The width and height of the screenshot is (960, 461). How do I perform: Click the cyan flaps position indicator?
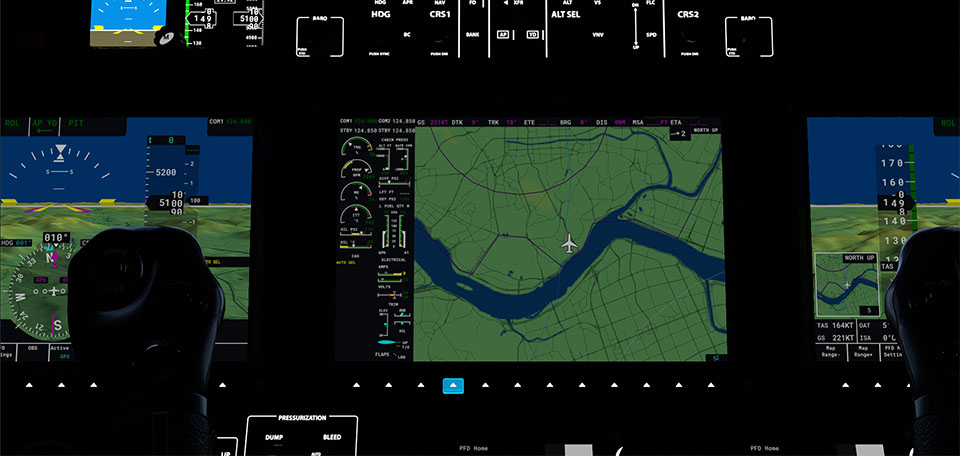(387, 342)
